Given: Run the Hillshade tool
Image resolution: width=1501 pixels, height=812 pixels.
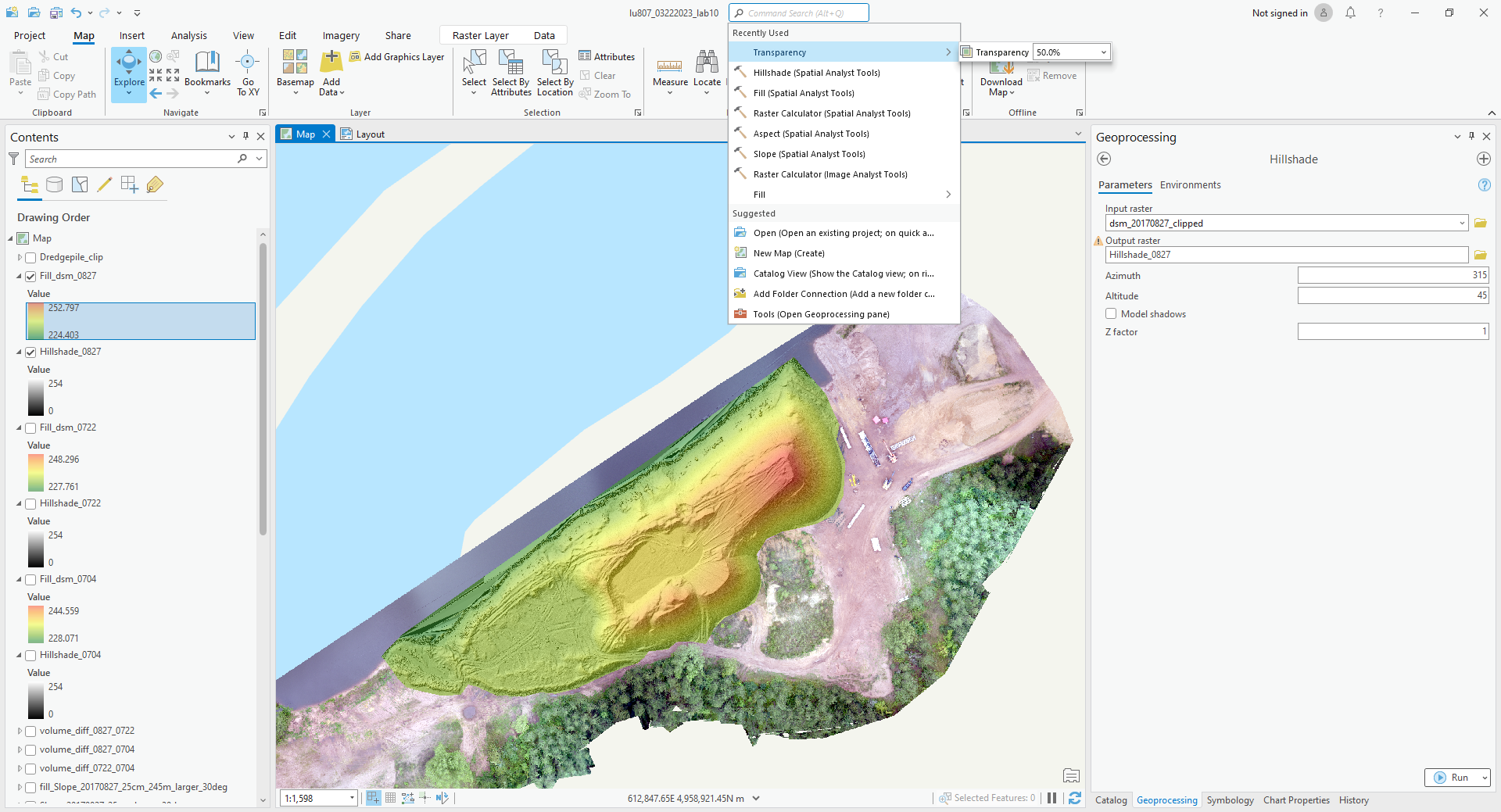Looking at the screenshot, I should click(x=1452, y=778).
